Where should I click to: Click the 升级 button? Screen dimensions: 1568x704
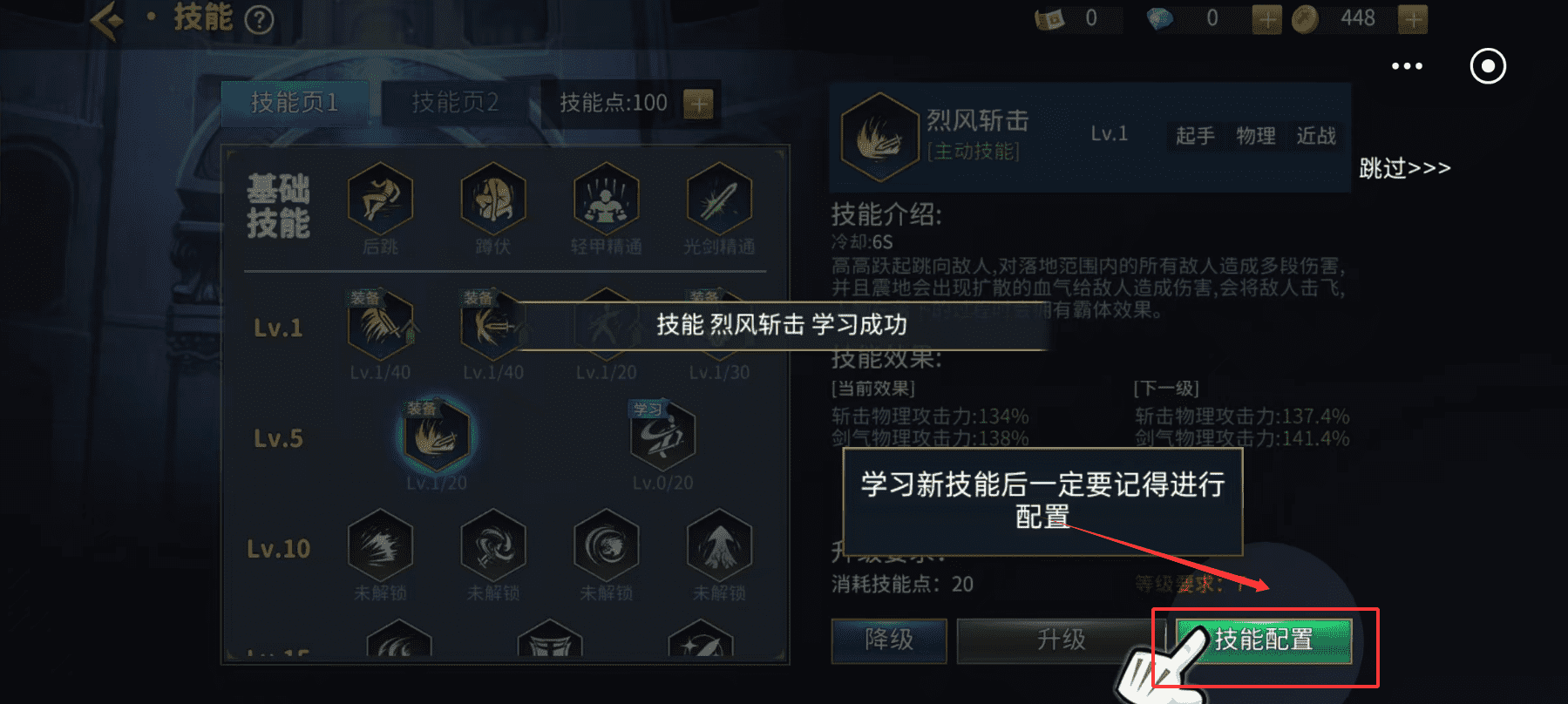(x=1062, y=640)
